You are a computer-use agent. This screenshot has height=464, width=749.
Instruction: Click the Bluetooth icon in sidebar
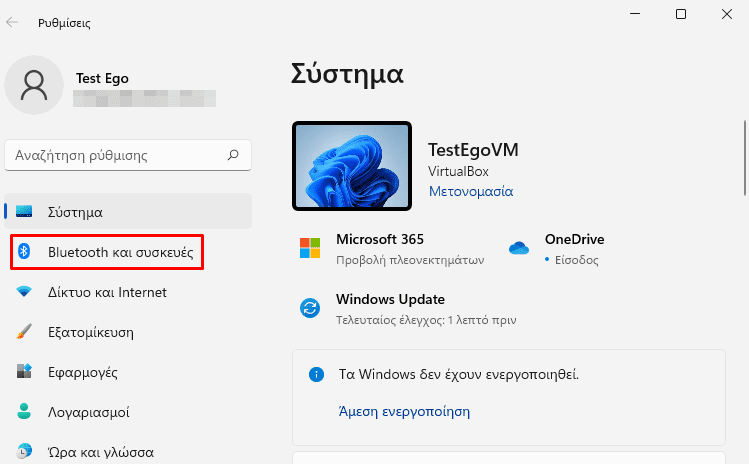coord(24,251)
